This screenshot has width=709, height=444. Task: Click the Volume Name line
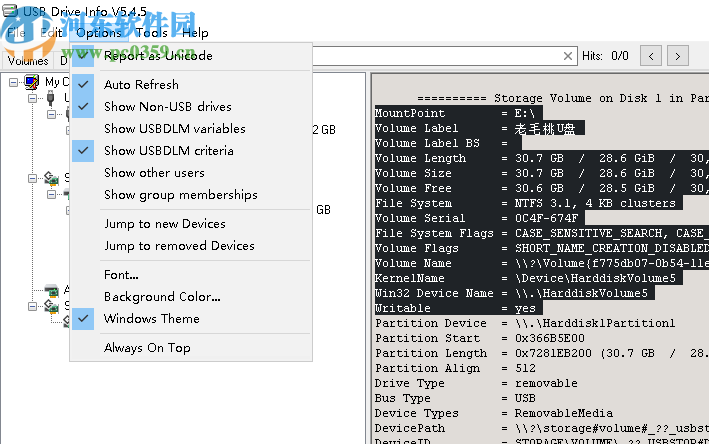click(x=542, y=263)
